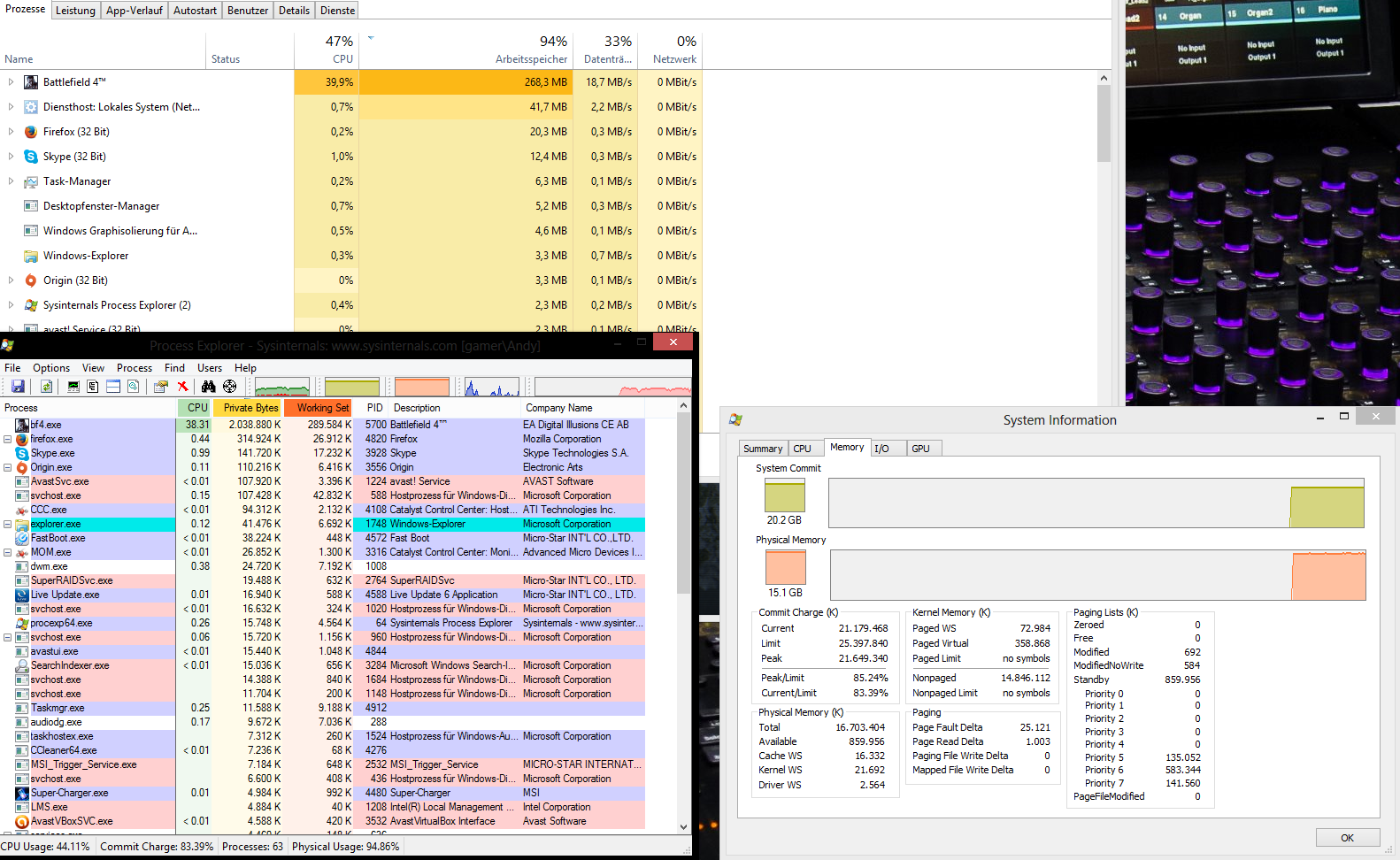Screen dimensions: 1400x860
Task: Click OK in System Information window
Action: (1347, 838)
